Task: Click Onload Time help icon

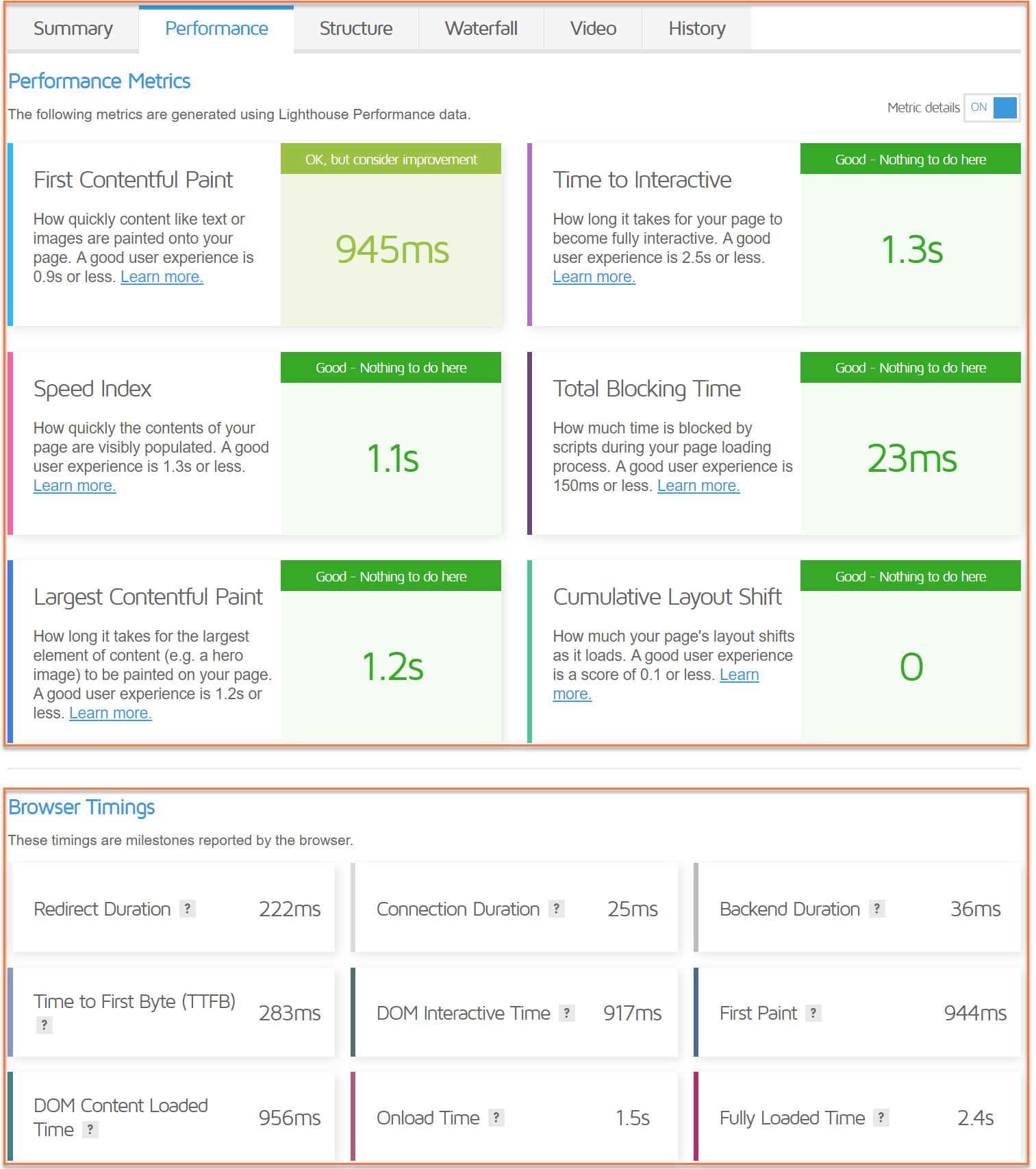Action: [x=496, y=1118]
